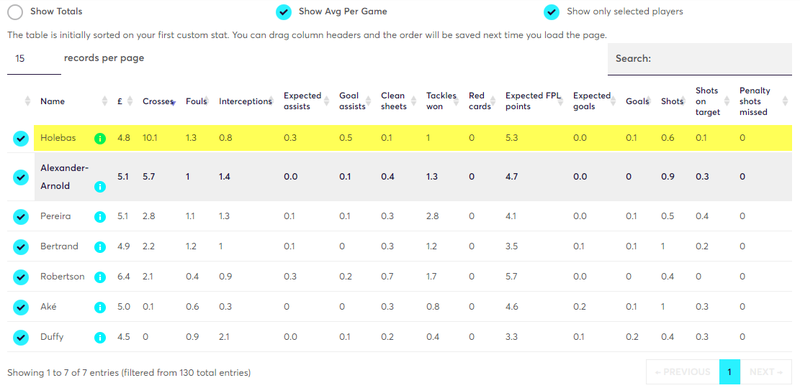The width and height of the screenshot is (800, 388).
Task: Select page 1 in pagination
Action: [730, 372]
